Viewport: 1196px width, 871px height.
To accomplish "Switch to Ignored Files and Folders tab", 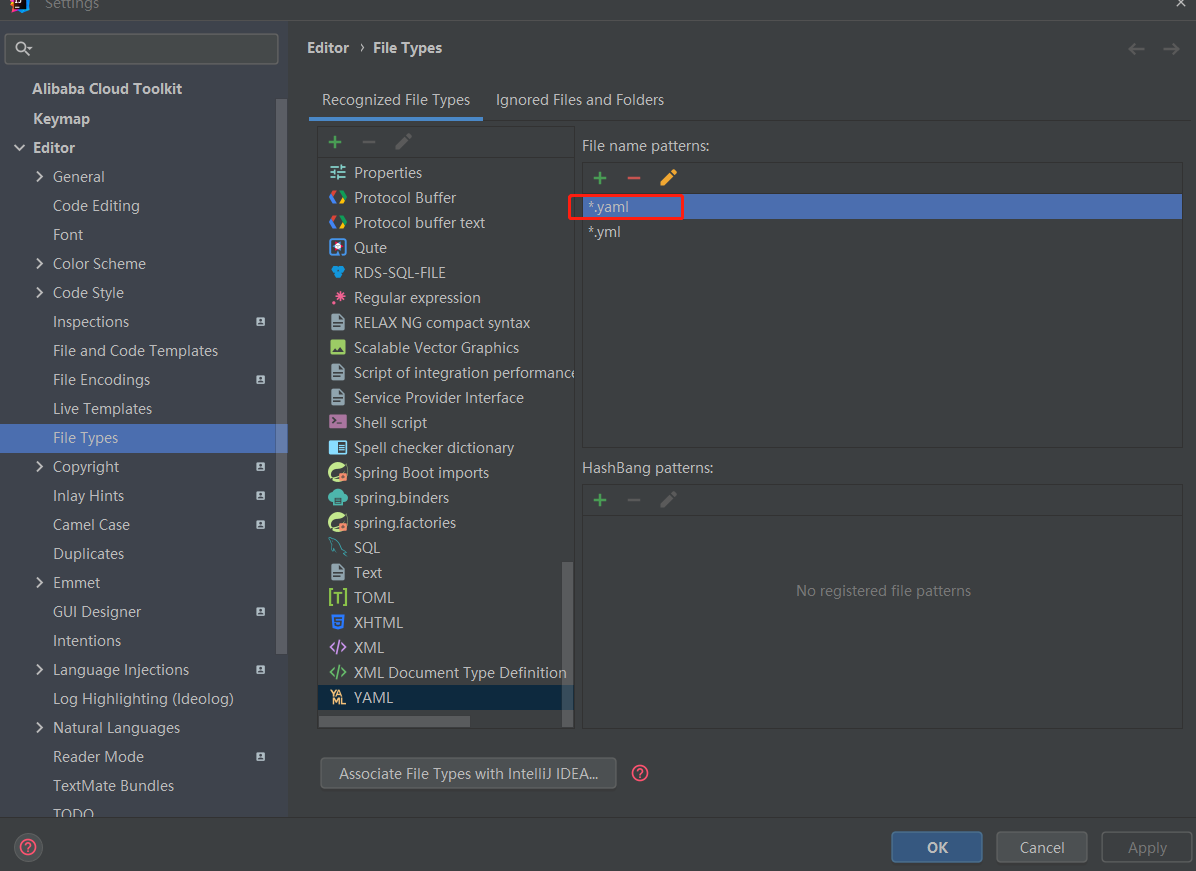I will [x=580, y=100].
